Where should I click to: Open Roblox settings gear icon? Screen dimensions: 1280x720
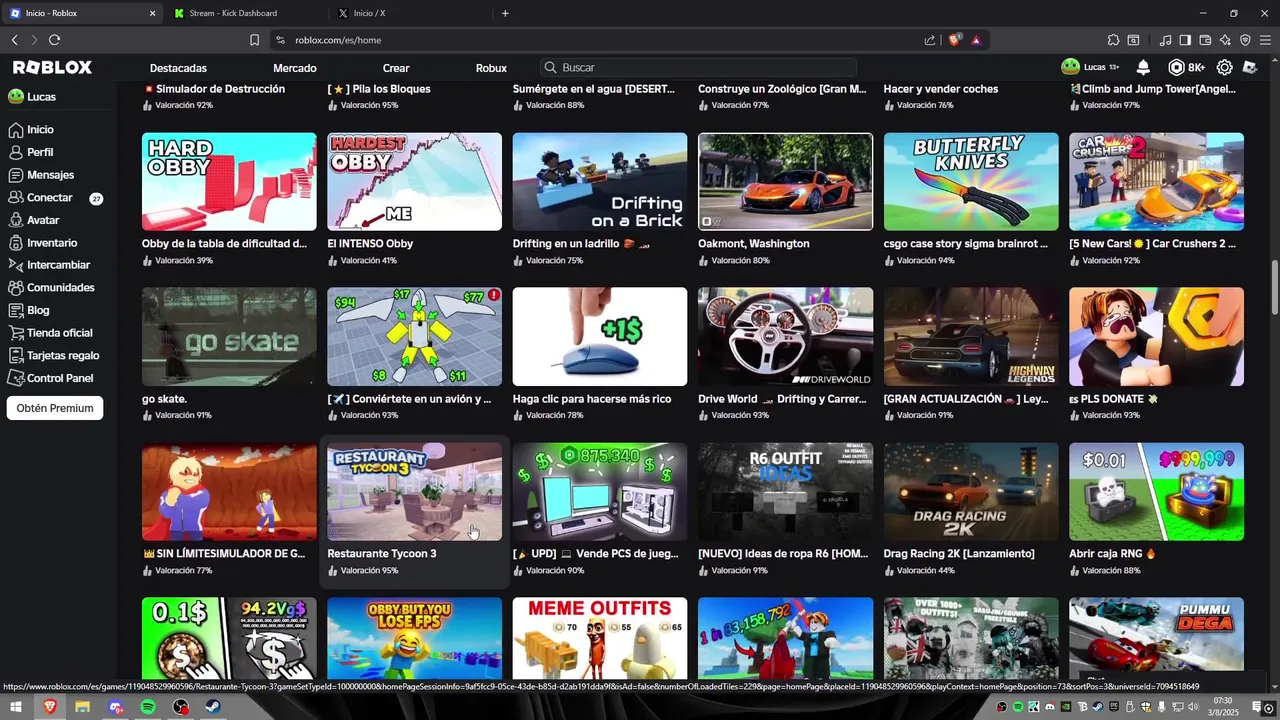point(1224,67)
